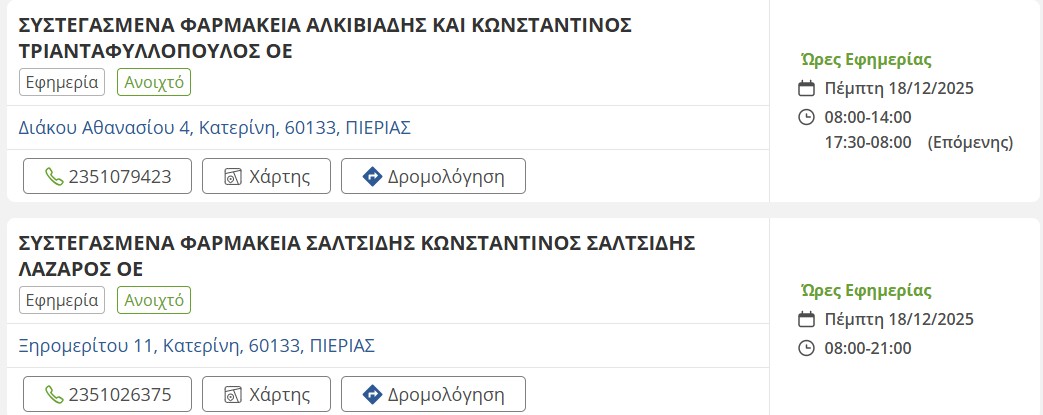The image size is (1043, 415).
Task: Click directions arrow icon for Saltsidis pharmacy
Action: click(372, 394)
